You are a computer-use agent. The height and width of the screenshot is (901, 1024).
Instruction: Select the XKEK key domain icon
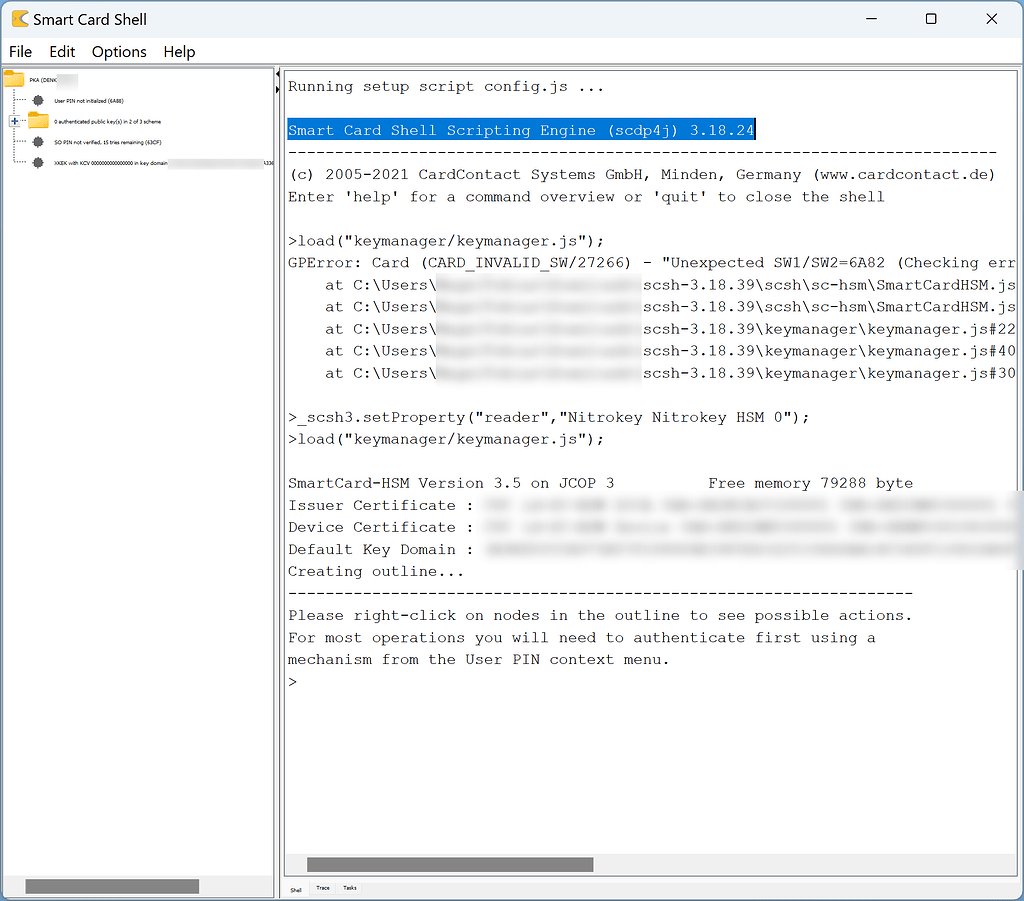pos(37,161)
